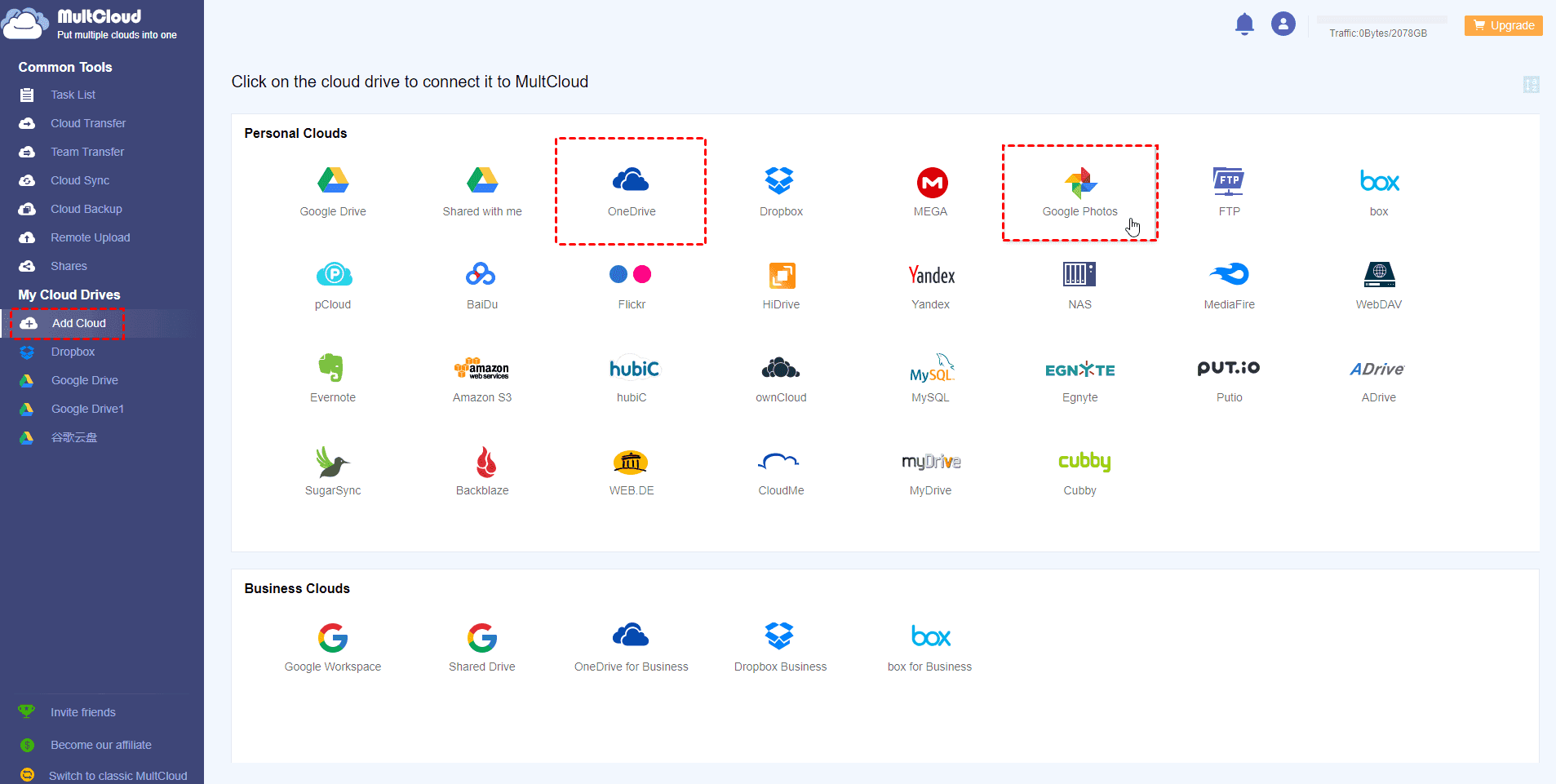This screenshot has height=784, width=1556.
Task: Click the Upgrade button
Action: click(1504, 25)
